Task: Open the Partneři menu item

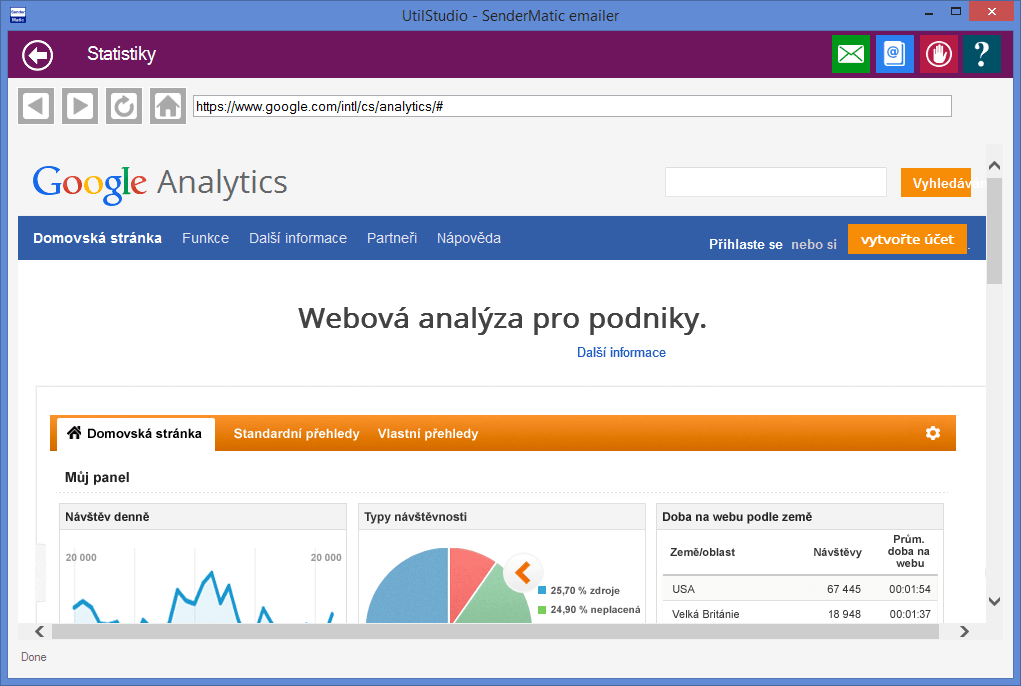Action: tap(392, 238)
